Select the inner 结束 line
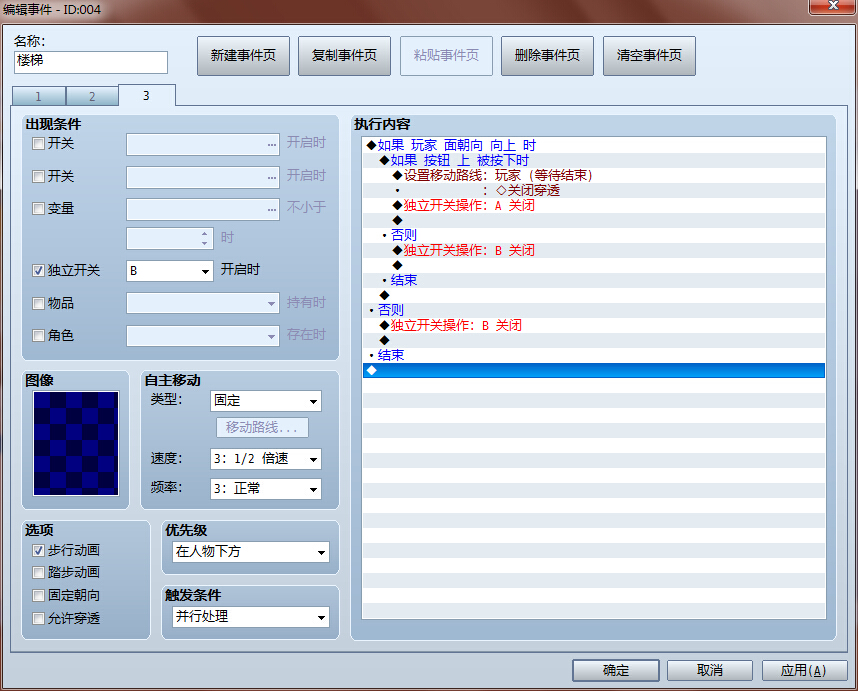The width and height of the screenshot is (858, 691). coord(594,280)
